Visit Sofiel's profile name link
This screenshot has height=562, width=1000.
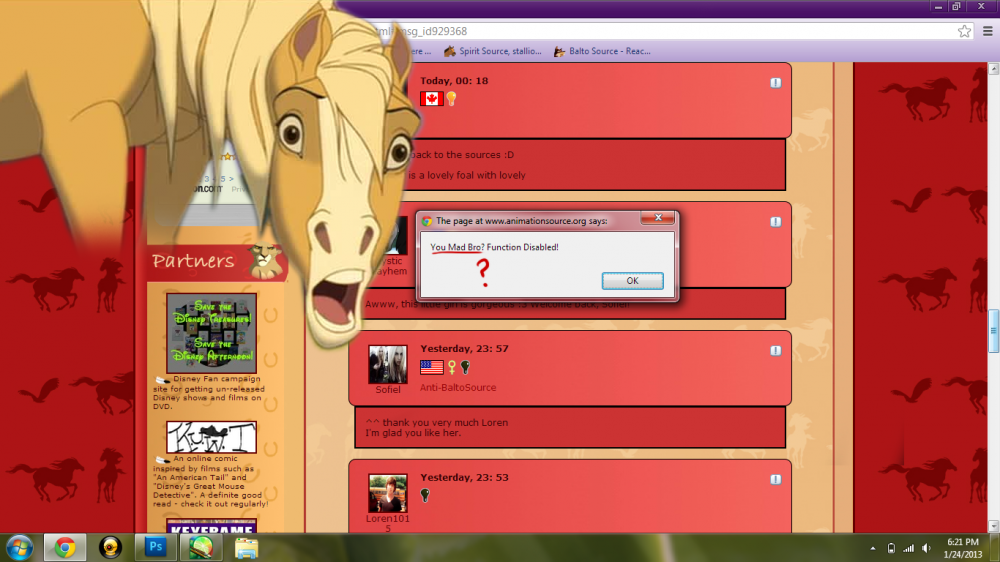388,390
